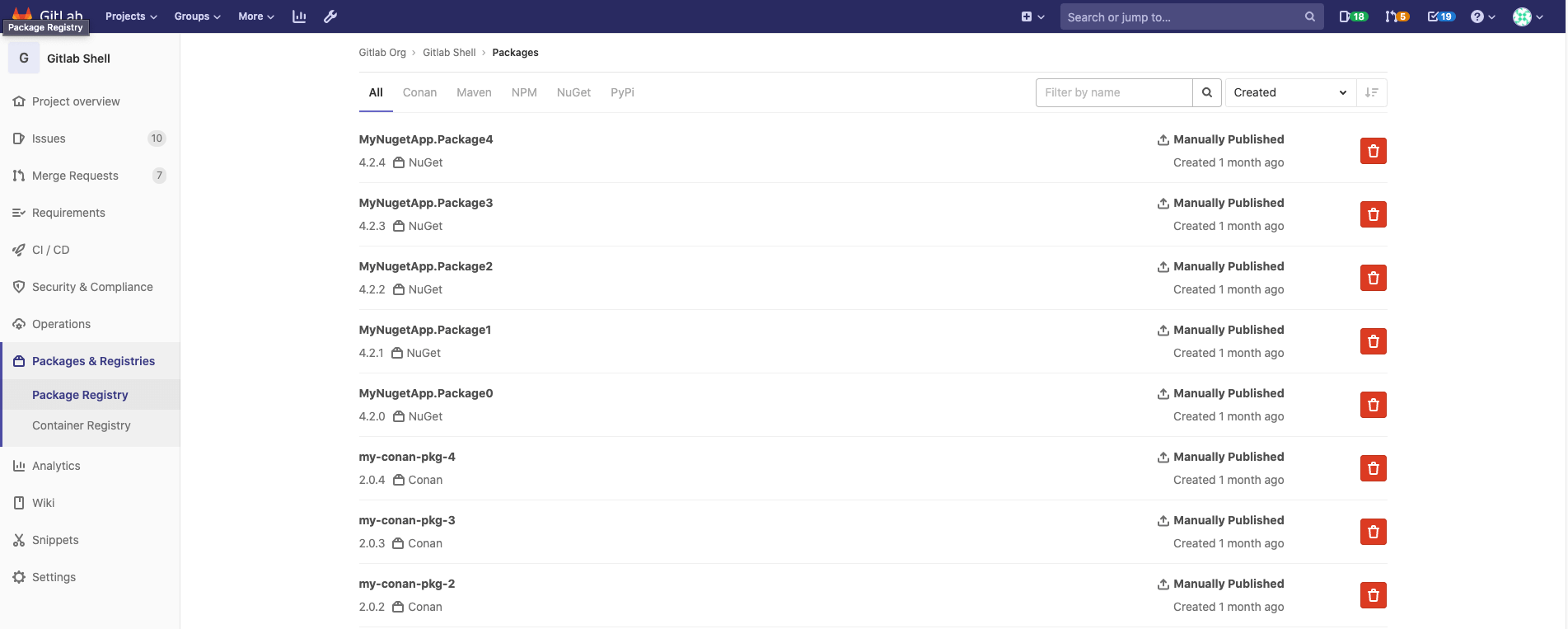1568x629 pixels.
Task: Open the Projects dropdown menu
Action: point(131,16)
